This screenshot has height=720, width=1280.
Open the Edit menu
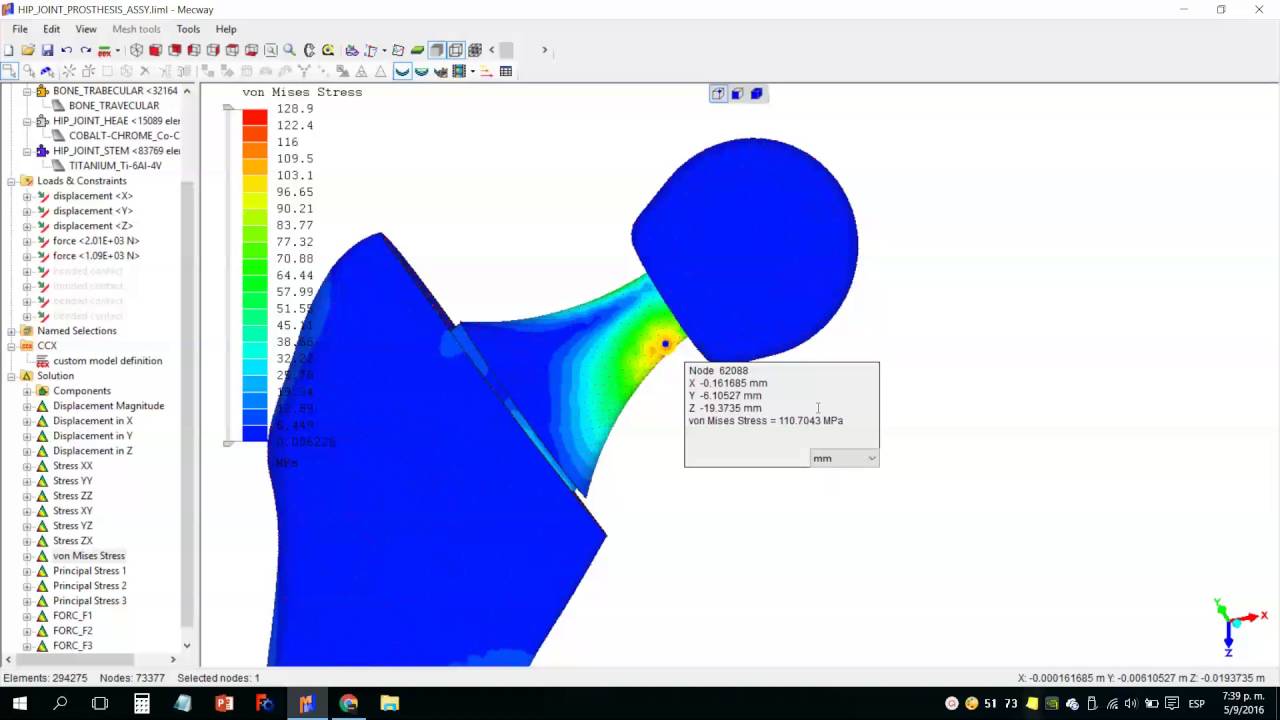51,29
